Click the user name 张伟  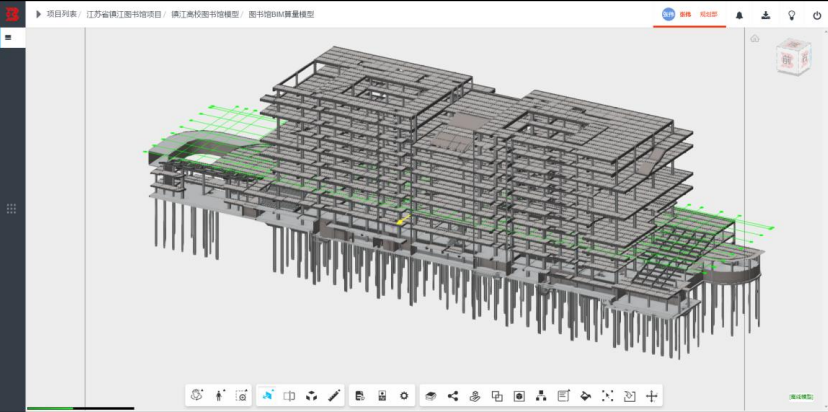tap(685, 15)
